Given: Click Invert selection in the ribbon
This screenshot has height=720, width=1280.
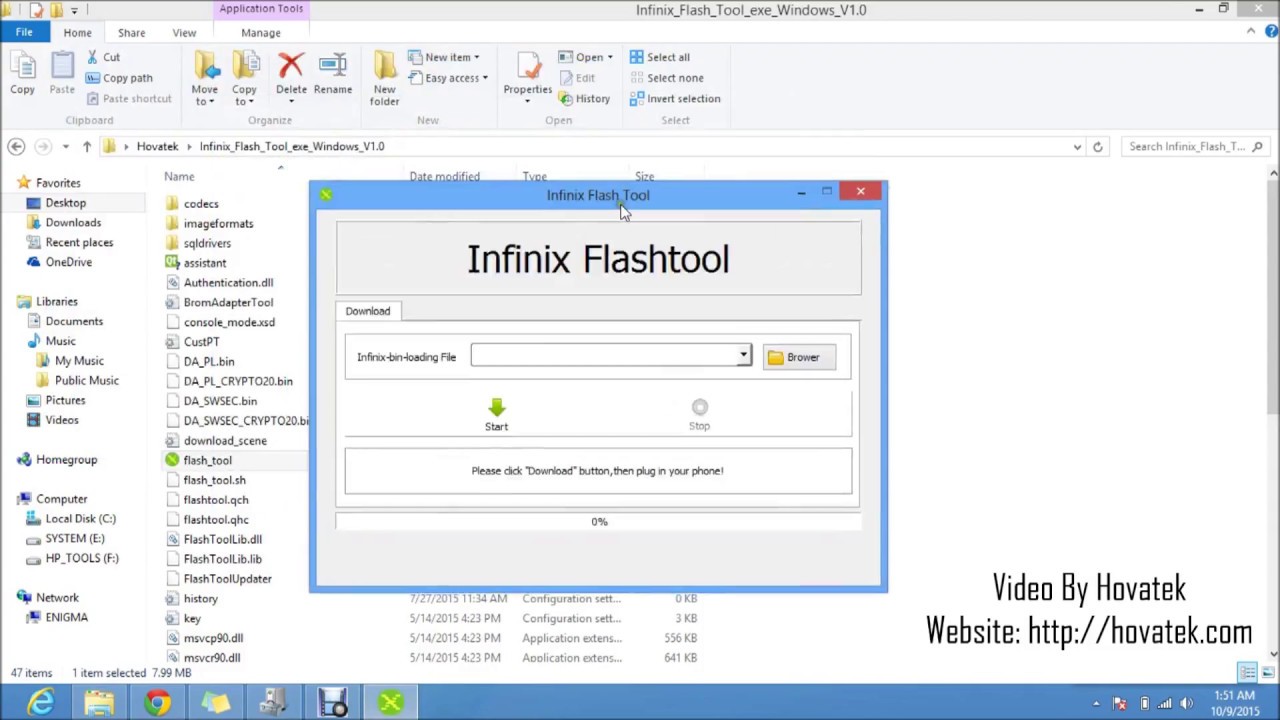Looking at the screenshot, I should click(x=675, y=98).
